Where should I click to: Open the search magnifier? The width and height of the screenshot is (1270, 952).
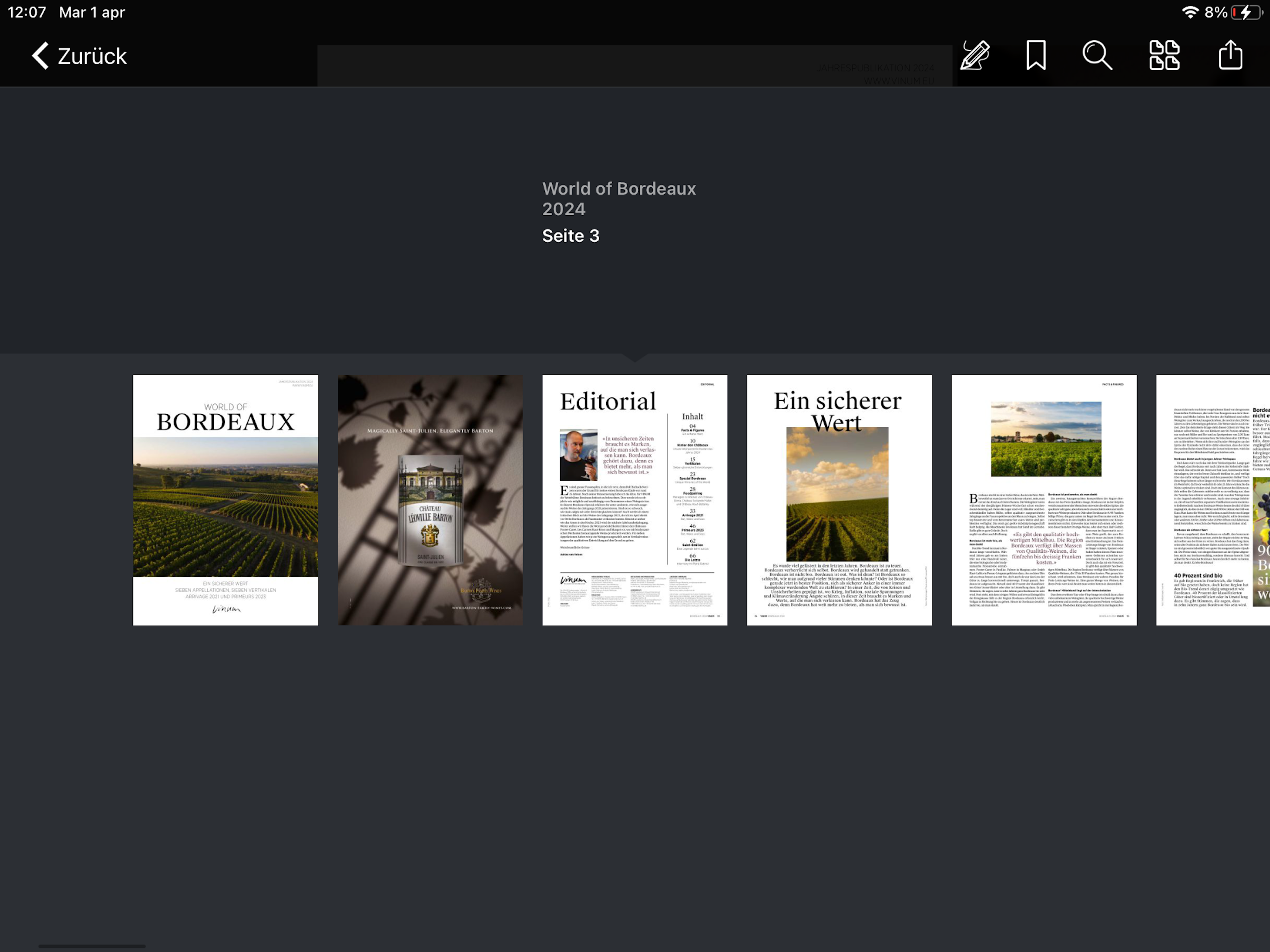click(1097, 56)
